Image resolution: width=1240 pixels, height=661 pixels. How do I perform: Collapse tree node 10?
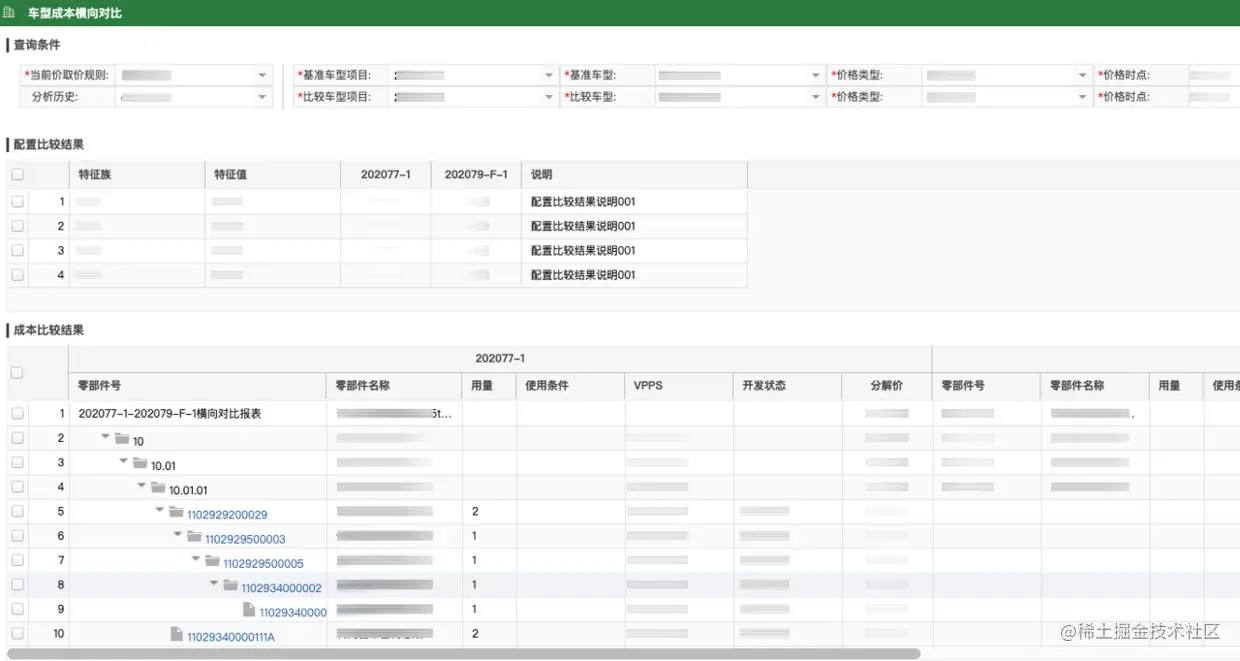pos(106,438)
